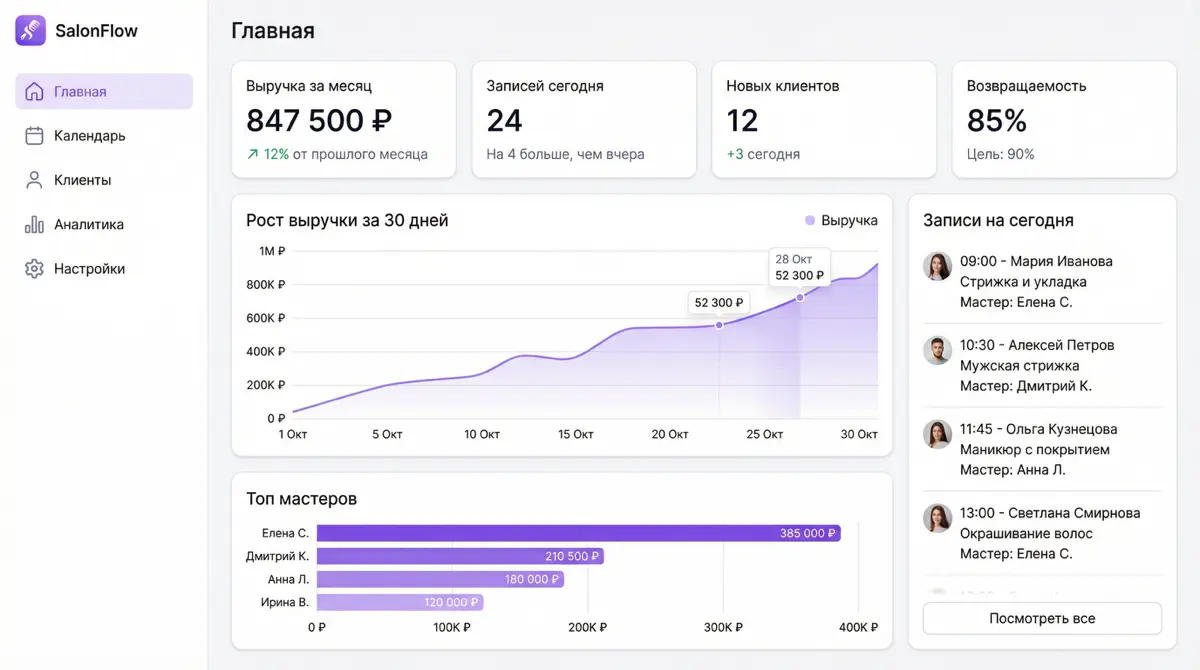Select the Клиенты person icon
The width and height of the screenshot is (1200, 670).
point(34,180)
